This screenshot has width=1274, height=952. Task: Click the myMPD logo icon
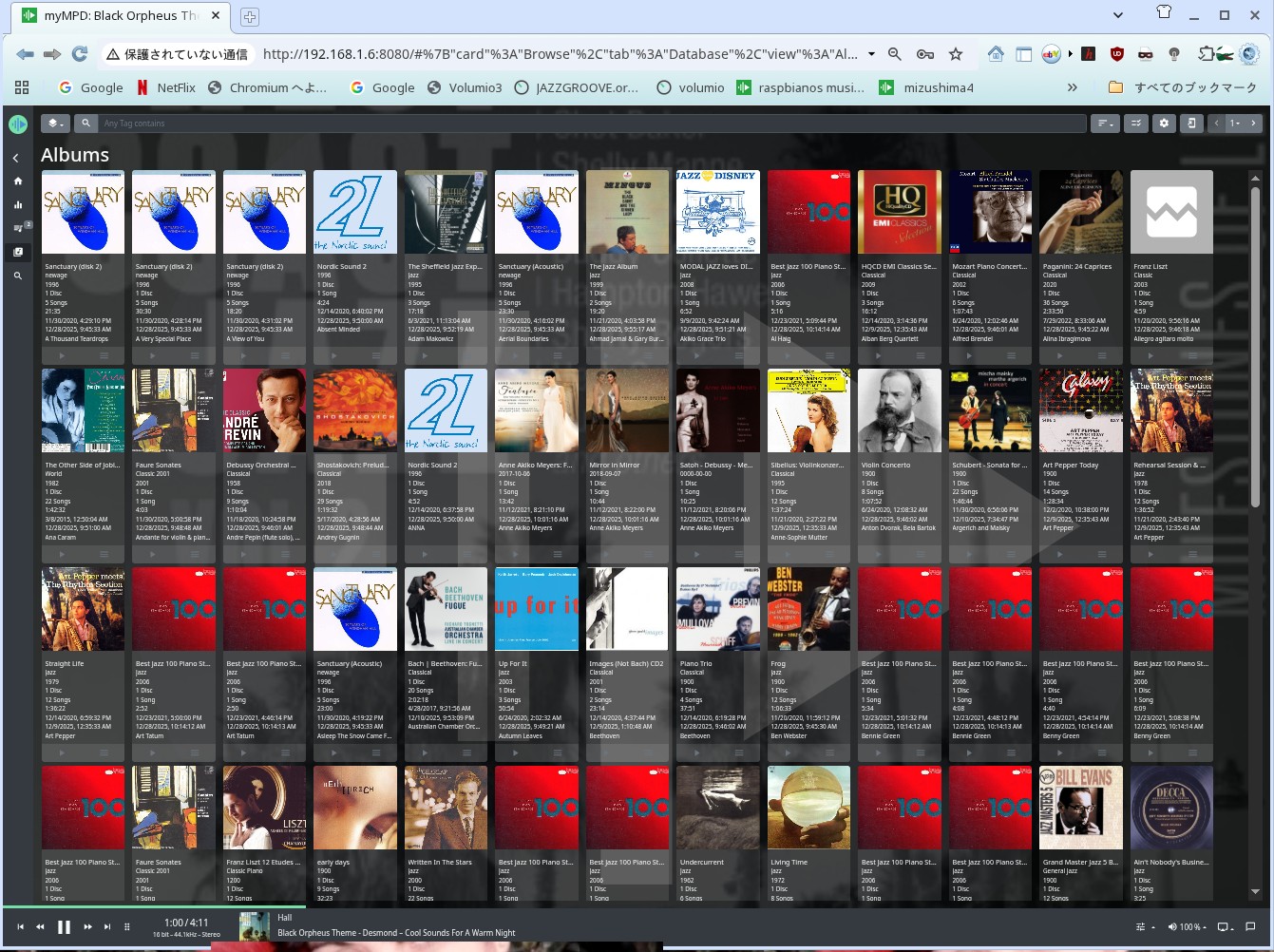pyautogui.click(x=17, y=124)
